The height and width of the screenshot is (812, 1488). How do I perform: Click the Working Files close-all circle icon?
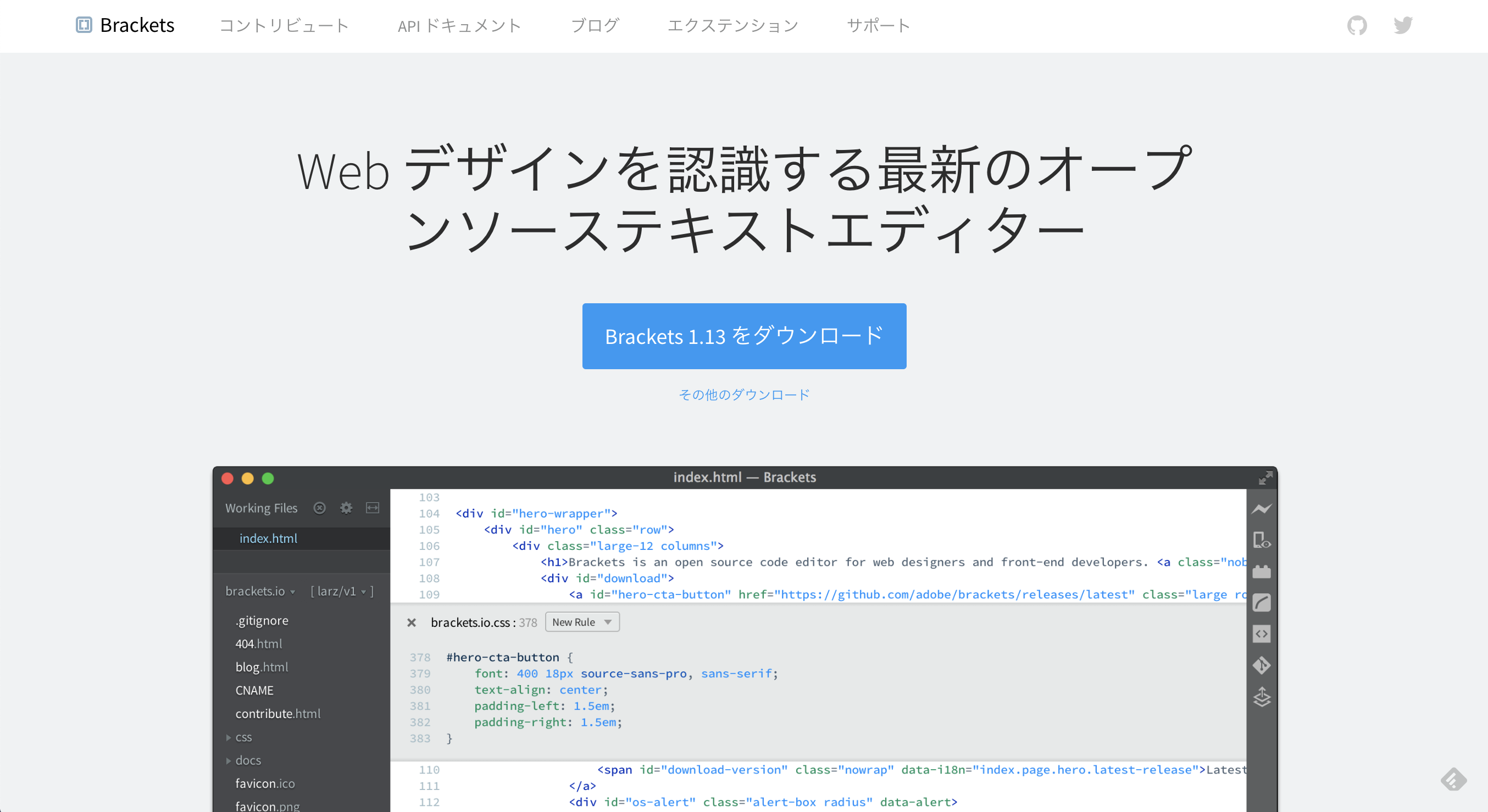click(319, 508)
